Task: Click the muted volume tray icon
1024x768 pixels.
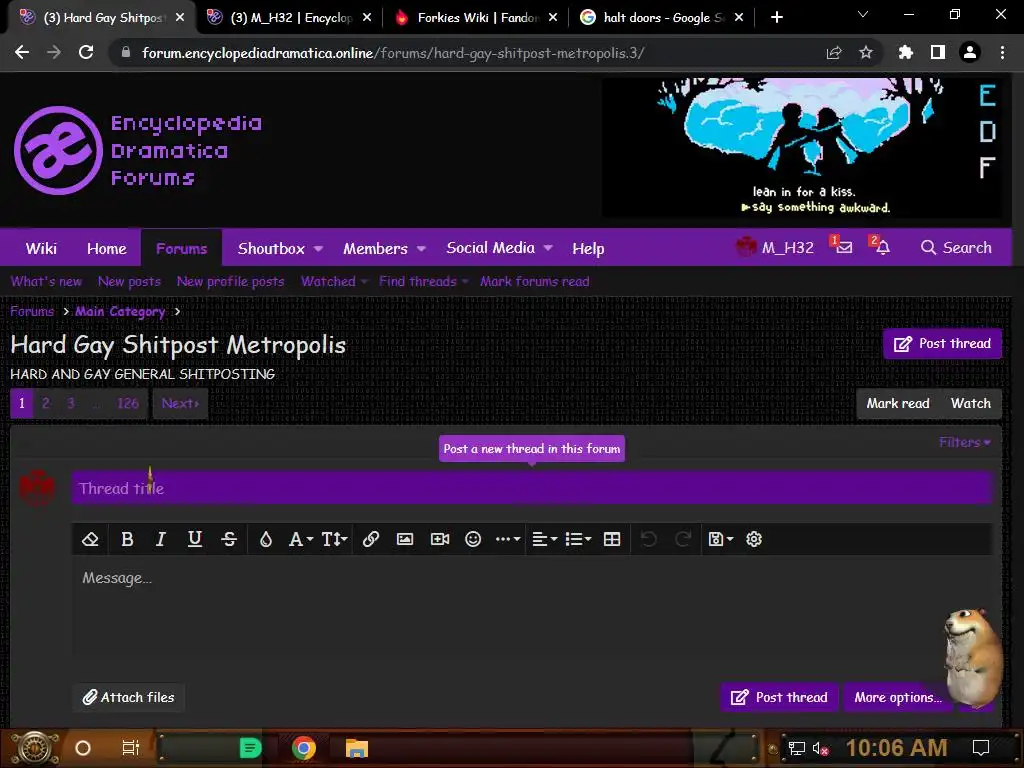Action: pyautogui.click(x=821, y=748)
